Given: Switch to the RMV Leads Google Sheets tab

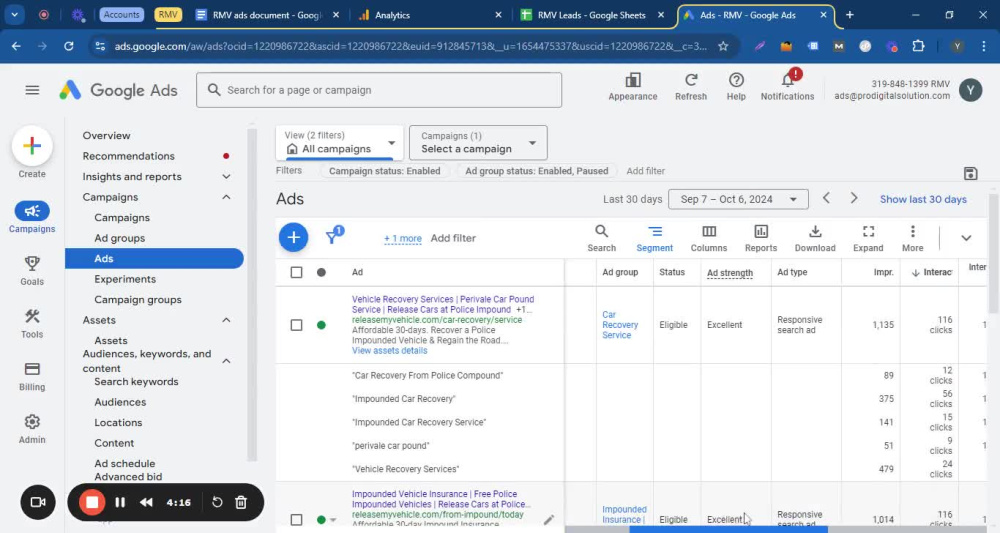Looking at the screenshot, I should pos(591,15).
